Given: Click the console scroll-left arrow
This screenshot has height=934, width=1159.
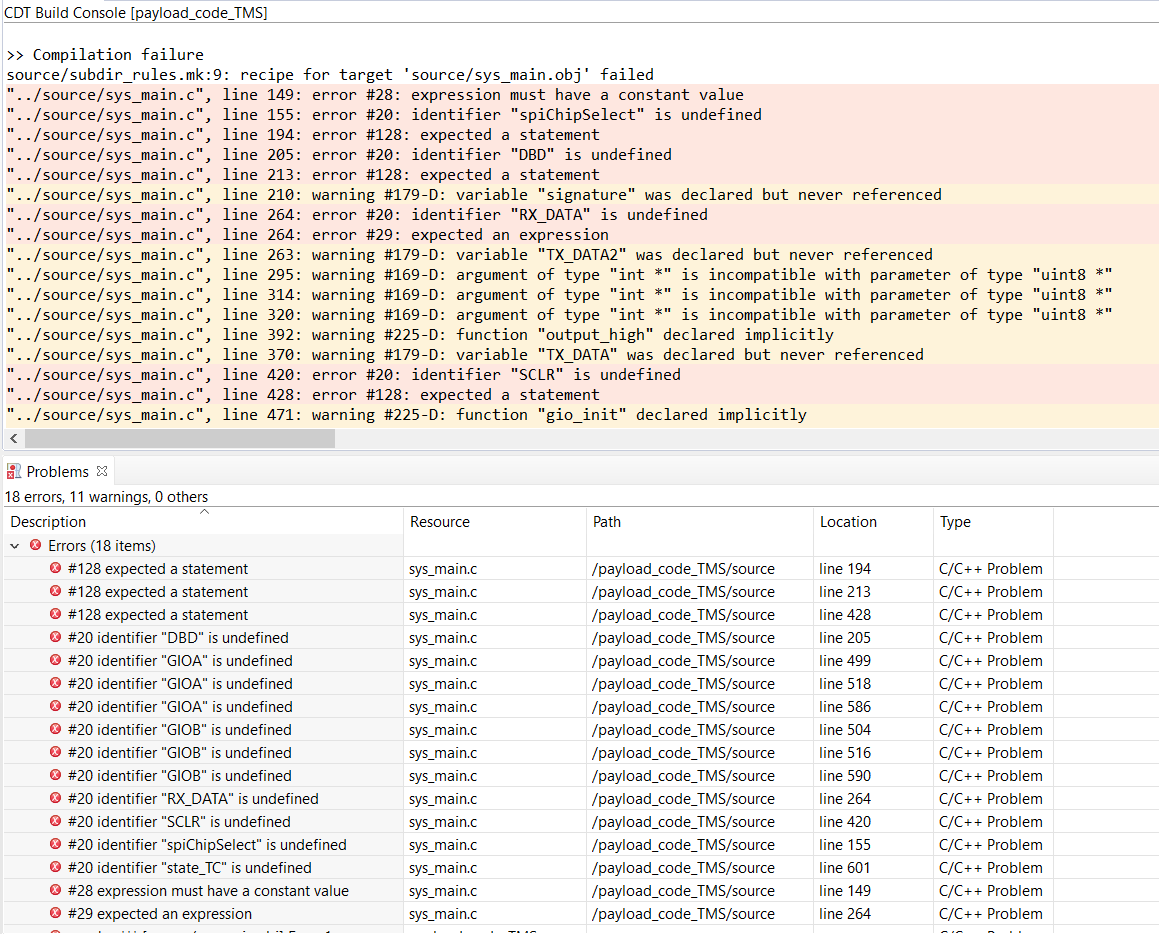Looking at the screenshot, I should click(11, 439).
